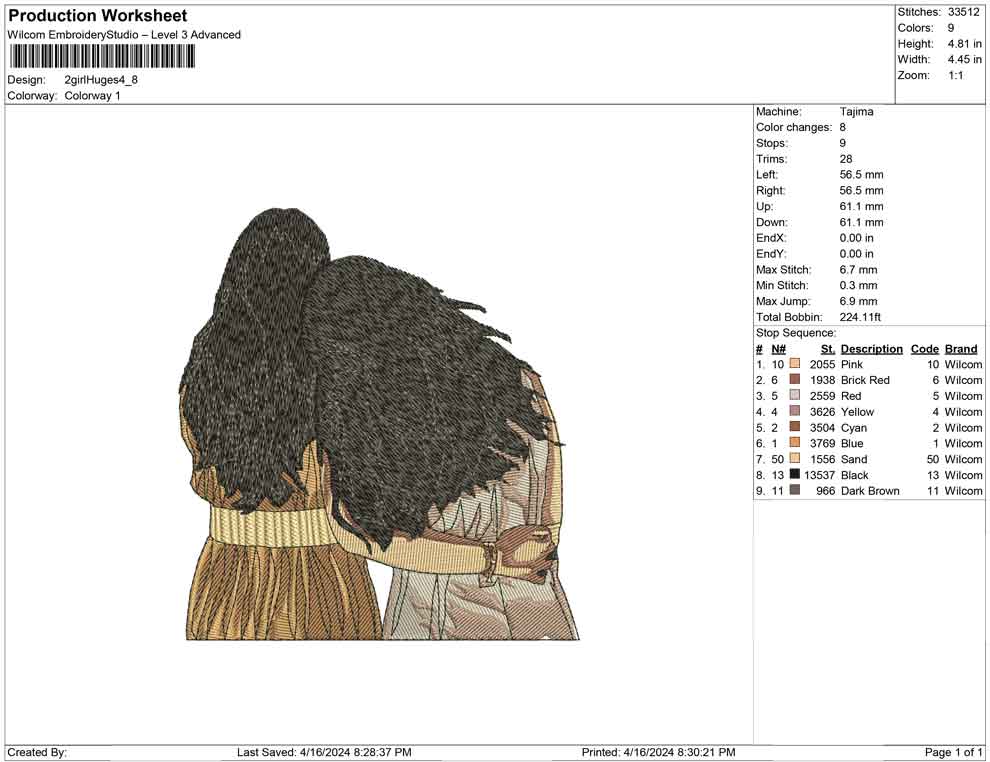Image resolution: width=990 pixels, height=762 pixels.
Task: Click the St. stitch count column header
Action: (827, 349)
